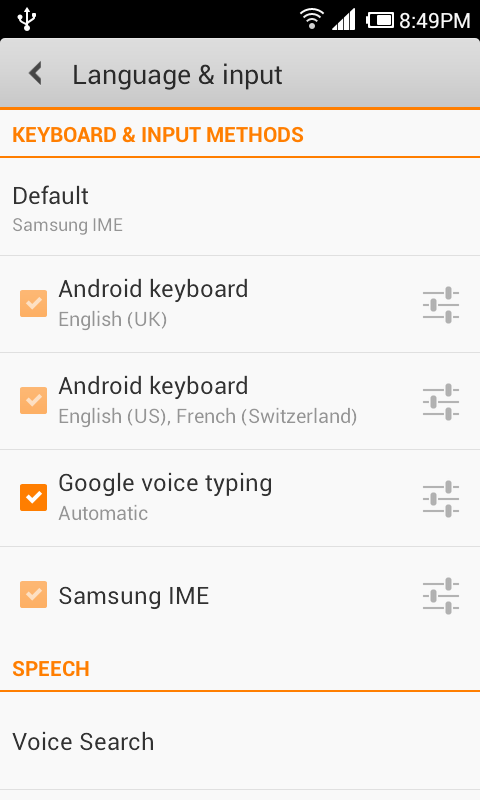Toggle the English (UK) Android keyboard checkbox
The image size is (480, 800).
point(34,304)
